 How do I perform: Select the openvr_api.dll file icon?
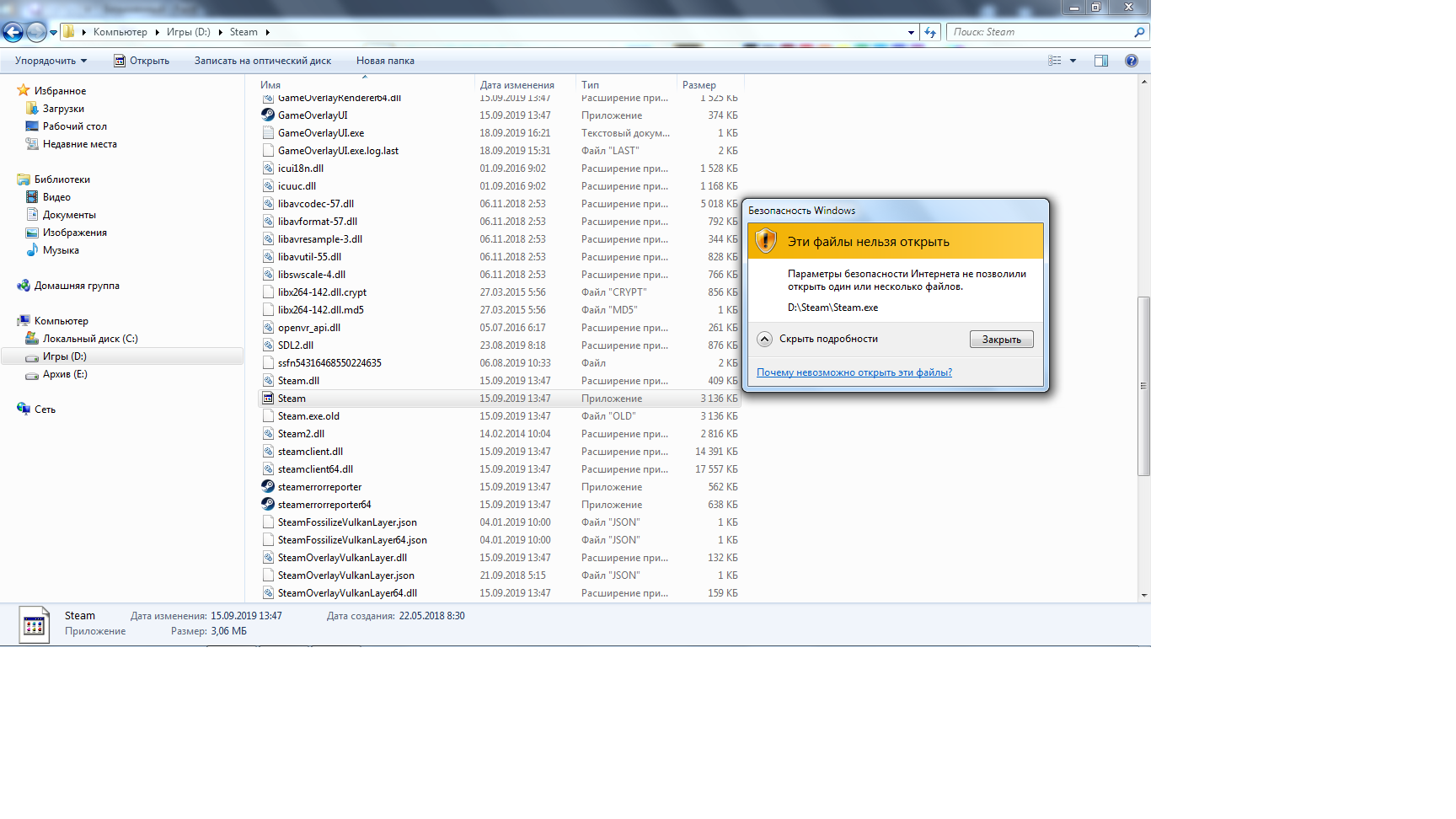pos(268,328)
